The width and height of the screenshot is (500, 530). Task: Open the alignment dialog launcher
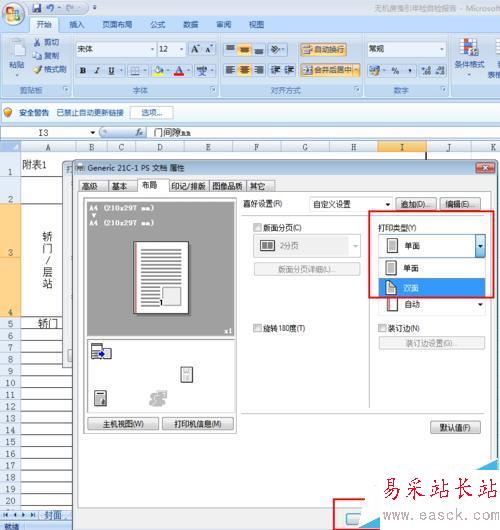[356, 89]
